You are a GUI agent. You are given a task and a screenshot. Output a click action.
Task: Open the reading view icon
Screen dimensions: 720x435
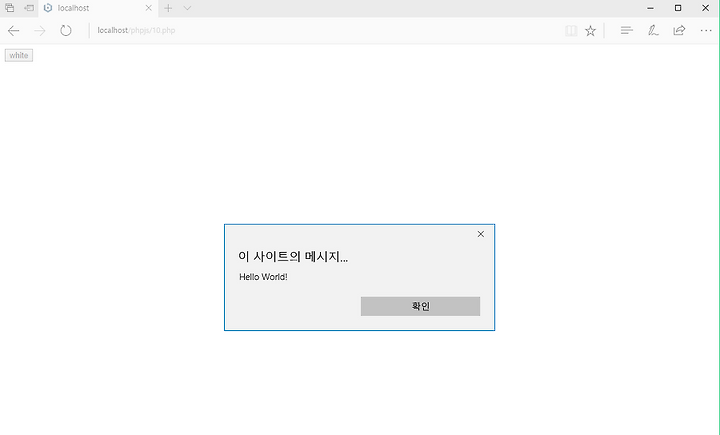[x=571, y=31]
